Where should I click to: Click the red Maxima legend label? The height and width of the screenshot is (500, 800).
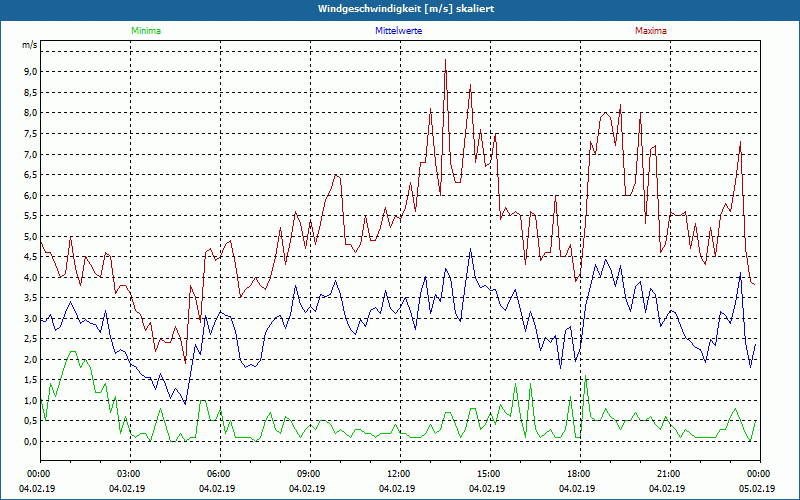point(651,31)
